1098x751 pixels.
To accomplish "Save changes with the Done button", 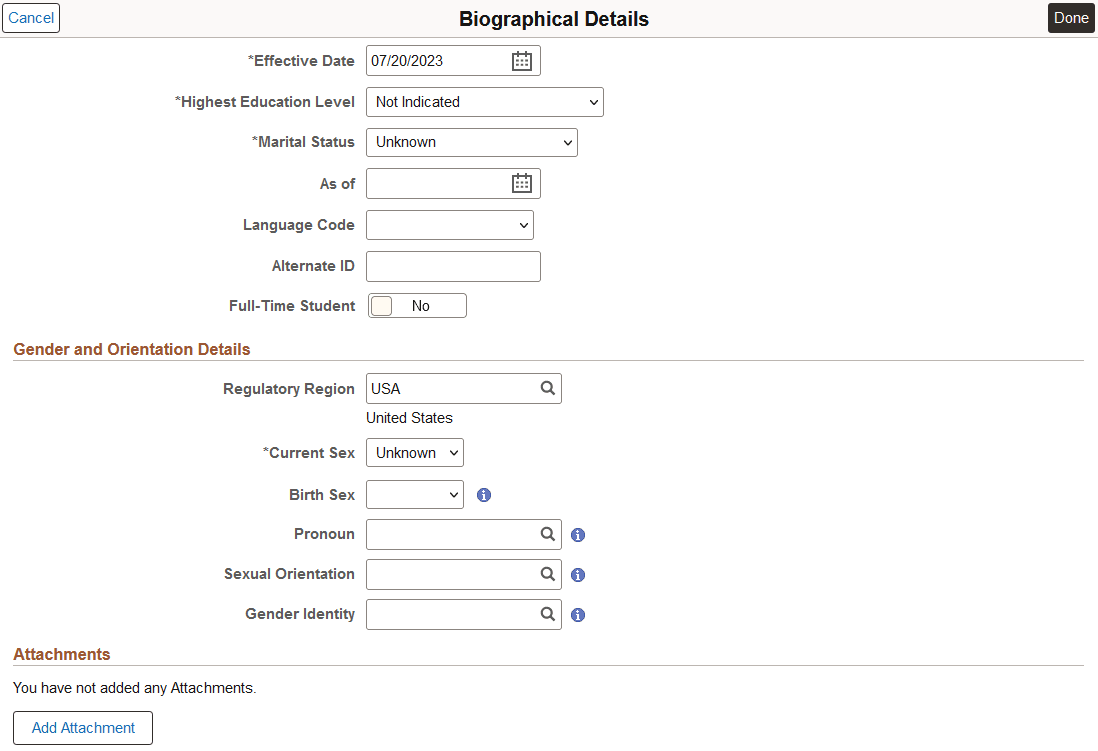I will tap(1070, 18).
